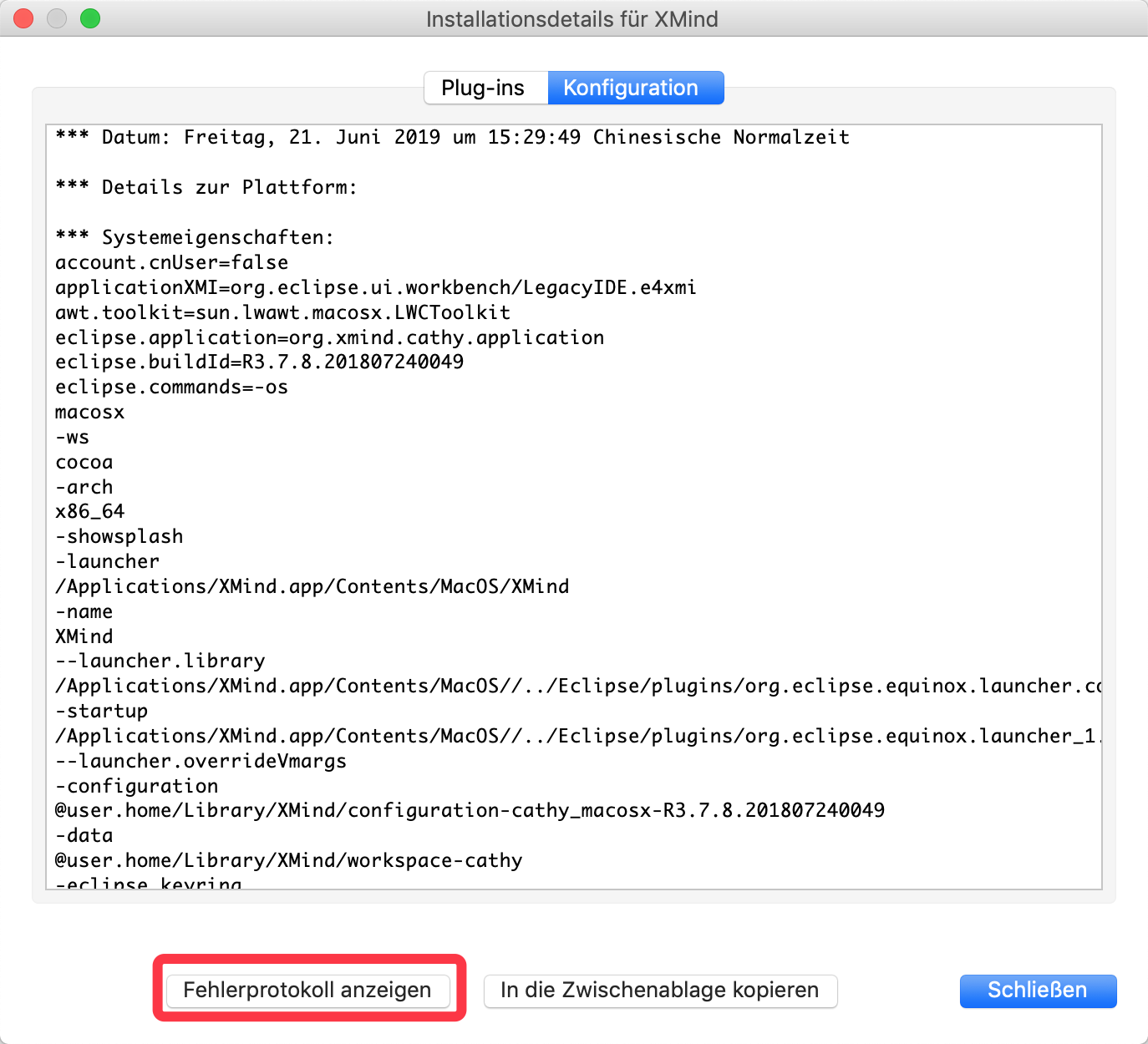Click the '-arch' line
Image resolution: width=1148 pixels, height=1044 pixels.
coord(84,487)
